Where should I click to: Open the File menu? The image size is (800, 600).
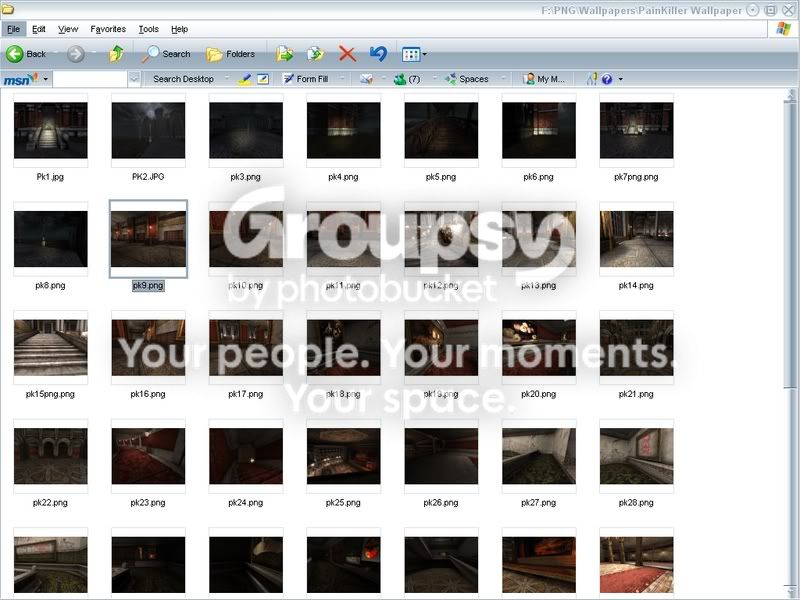tap(13, 29)
